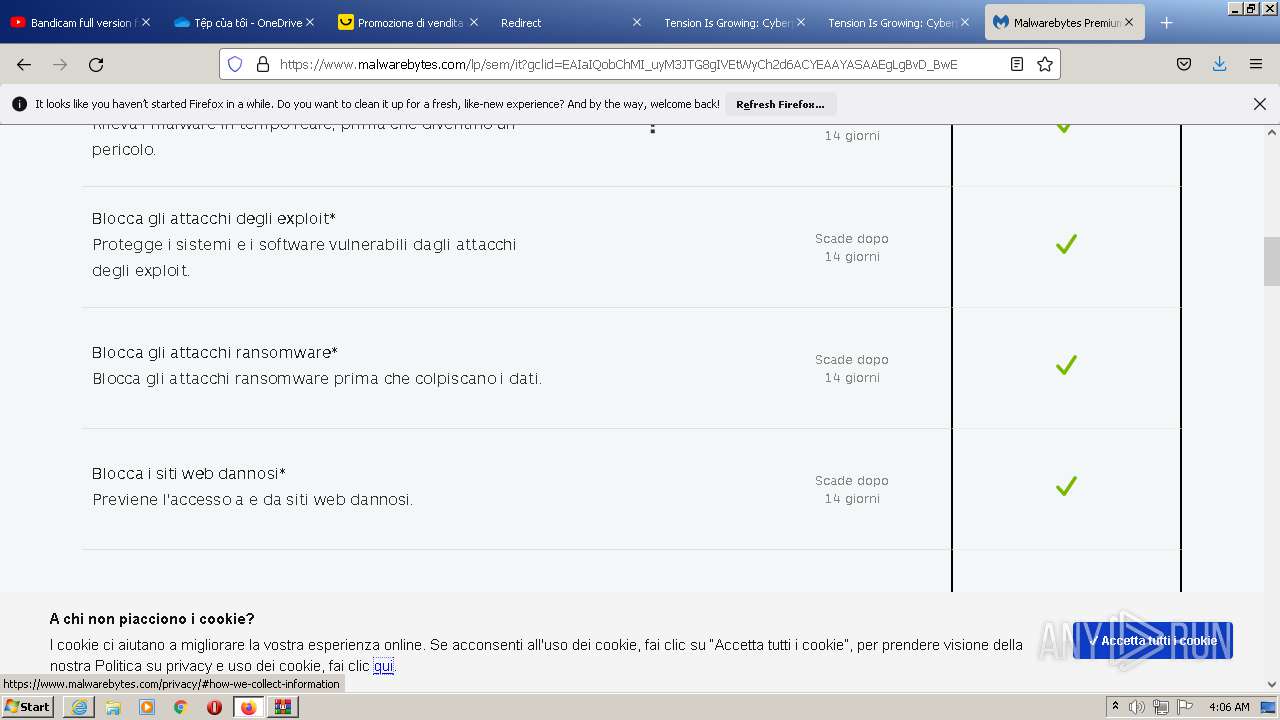
Task: Close the Malwarebytes Premium tab
Action: [1129, 22]
